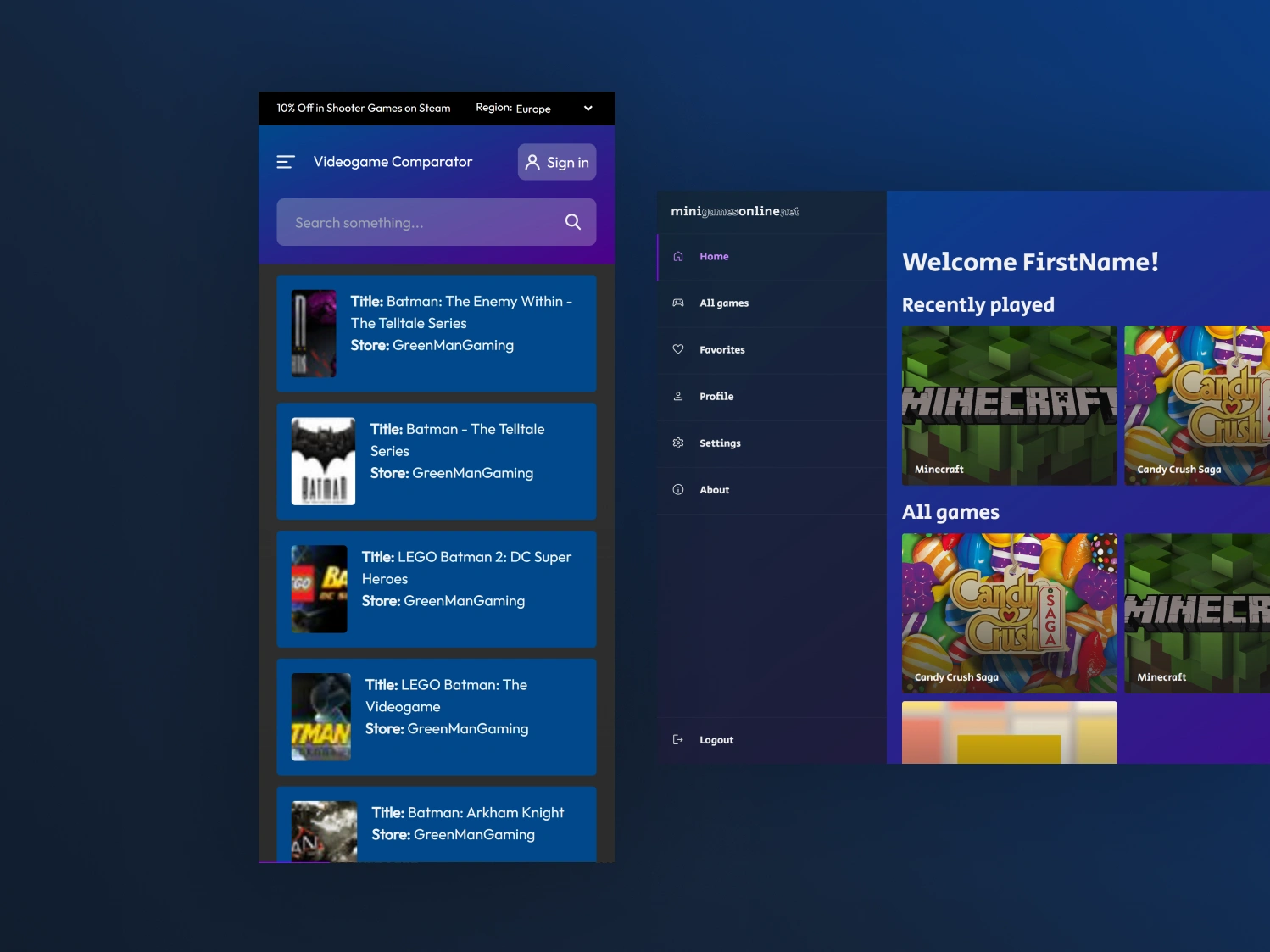1270x952 pixels.
Task: Open Candy Crush Saga under All games
Action: pos(1009,613)
